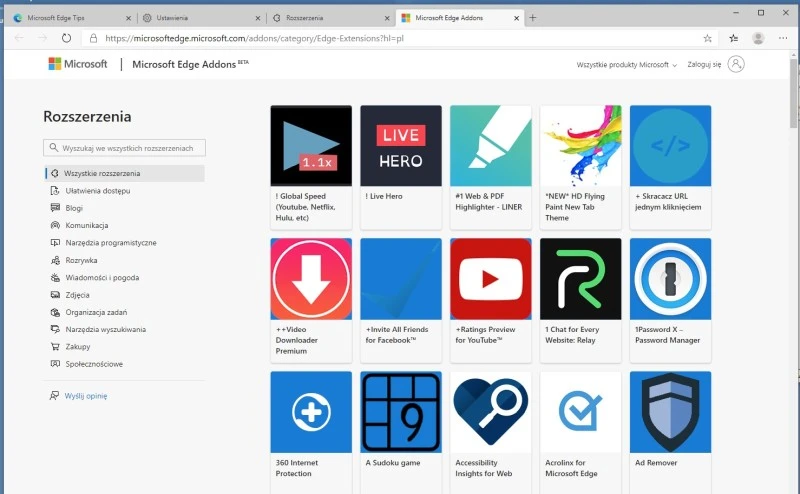Viewport: 800px width, 494px height.
Task: Open the LINER highlighter extension icon
Action: point(490,145)
